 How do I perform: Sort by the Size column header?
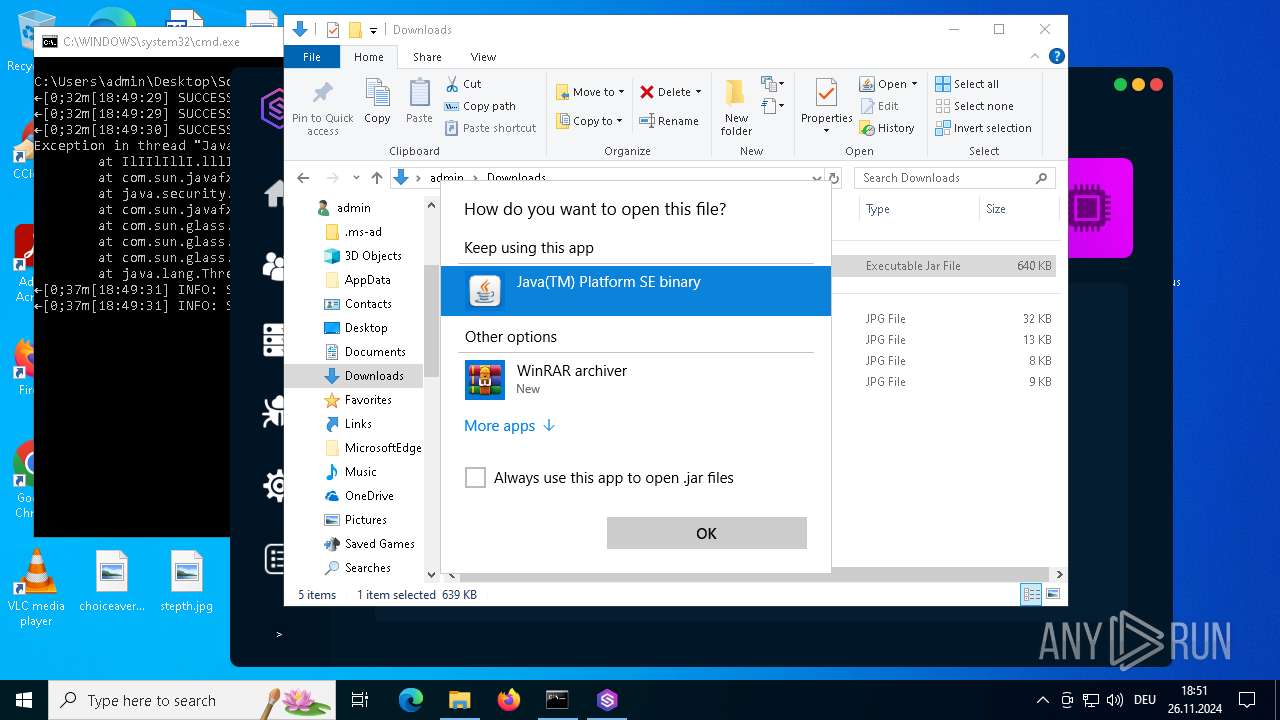1019,209
